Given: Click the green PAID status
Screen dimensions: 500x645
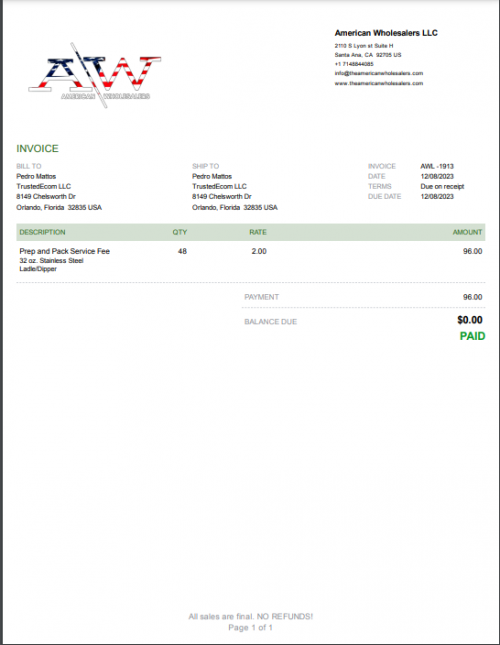Looking at the screenshot, I should [472, 336].
